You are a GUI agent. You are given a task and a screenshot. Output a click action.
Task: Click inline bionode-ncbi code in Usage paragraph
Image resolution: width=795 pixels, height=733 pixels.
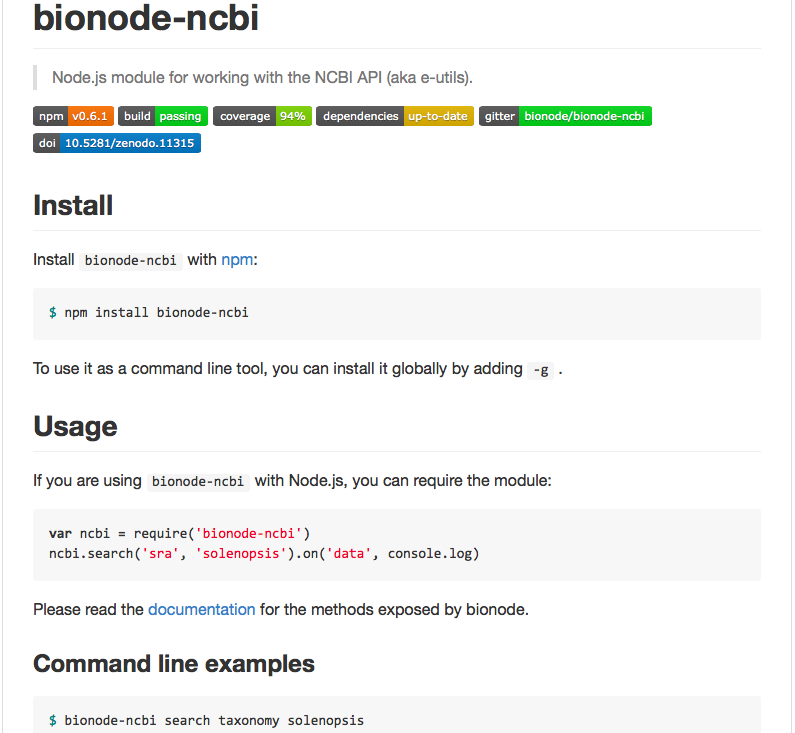point(198,482)
